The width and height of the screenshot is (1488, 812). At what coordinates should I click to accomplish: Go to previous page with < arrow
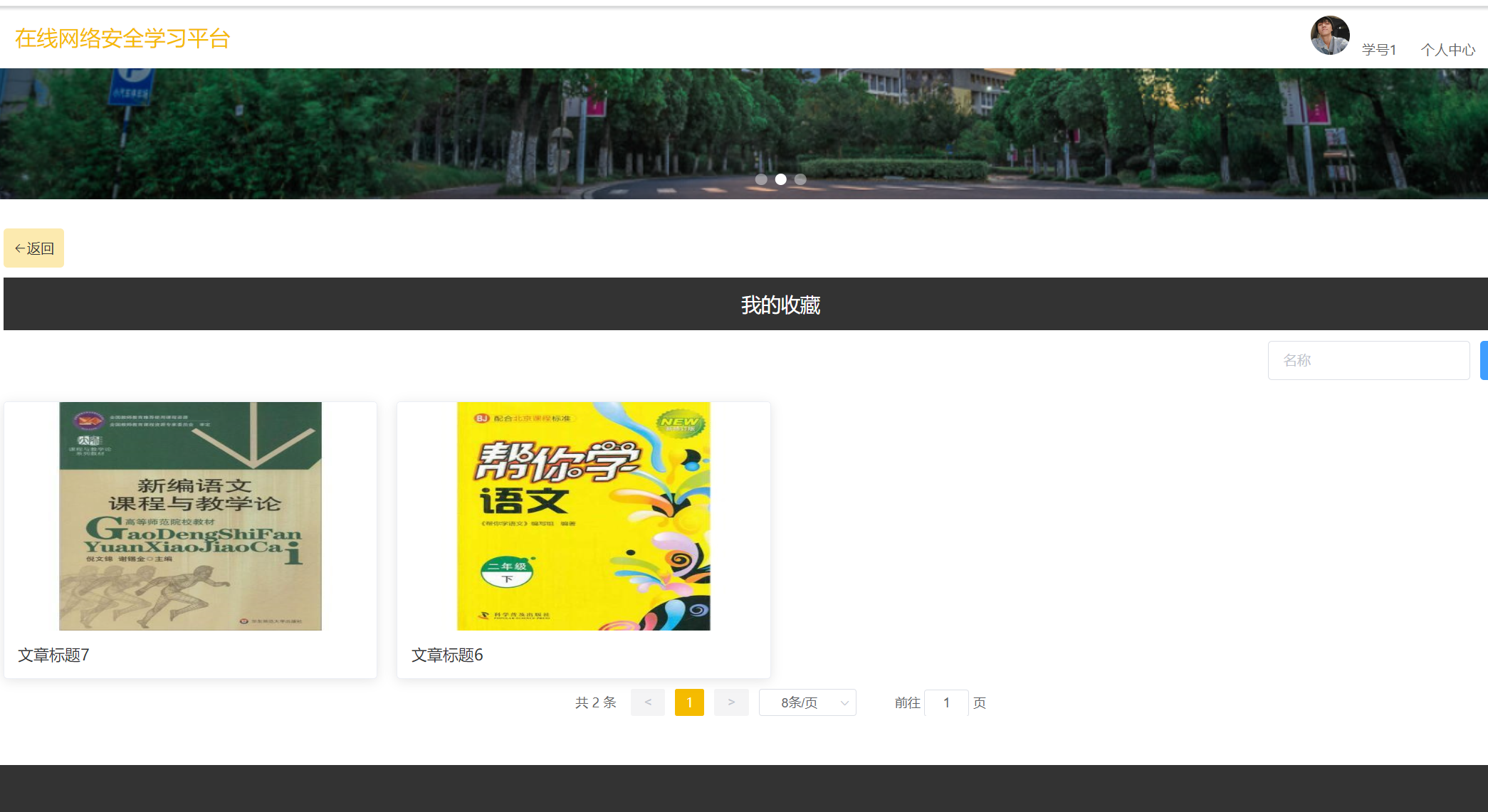(x=648, y=702)
